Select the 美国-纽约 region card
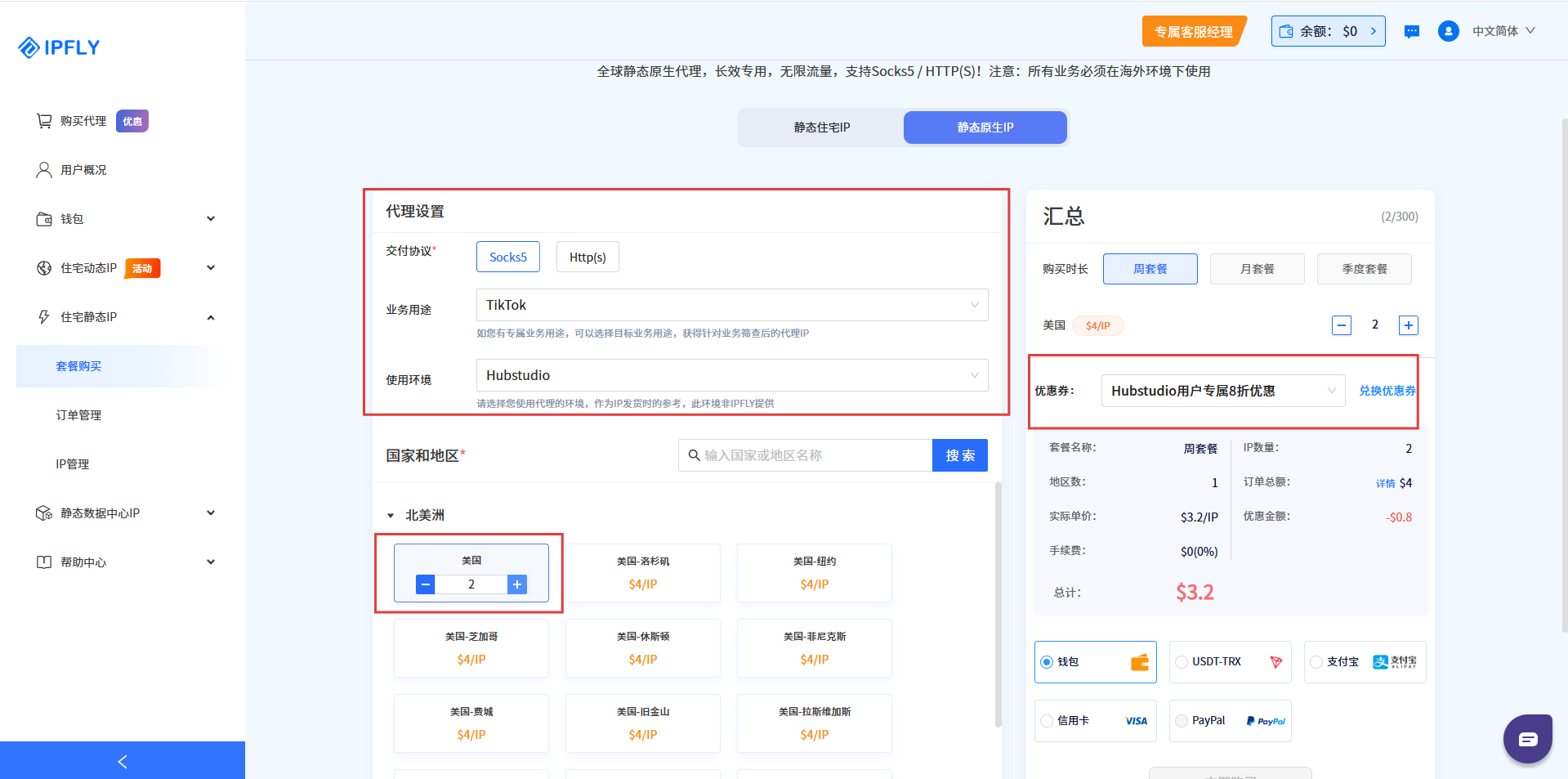The image size is (1568, 779). point(815,573)
